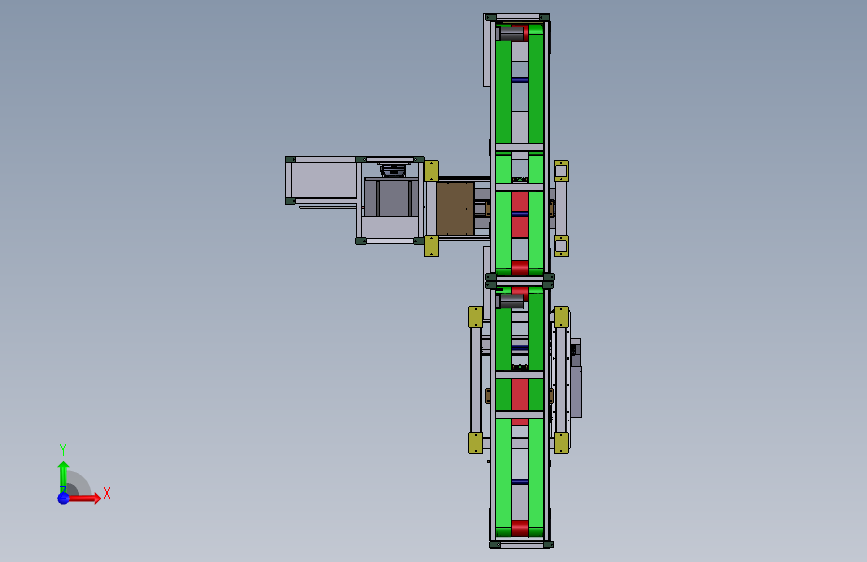Click the green "Y" label of the triad
This screenshot has width=867, height=562.
63,450
